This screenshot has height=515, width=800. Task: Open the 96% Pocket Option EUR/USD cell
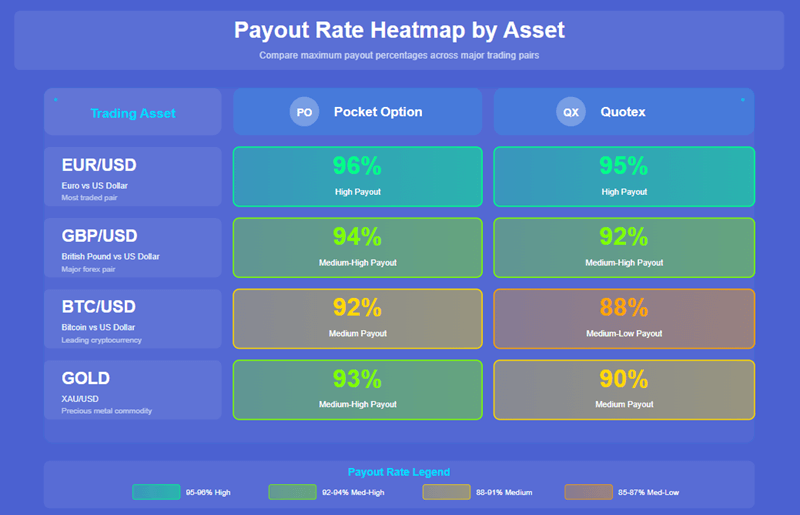click(x=358, y=177)
